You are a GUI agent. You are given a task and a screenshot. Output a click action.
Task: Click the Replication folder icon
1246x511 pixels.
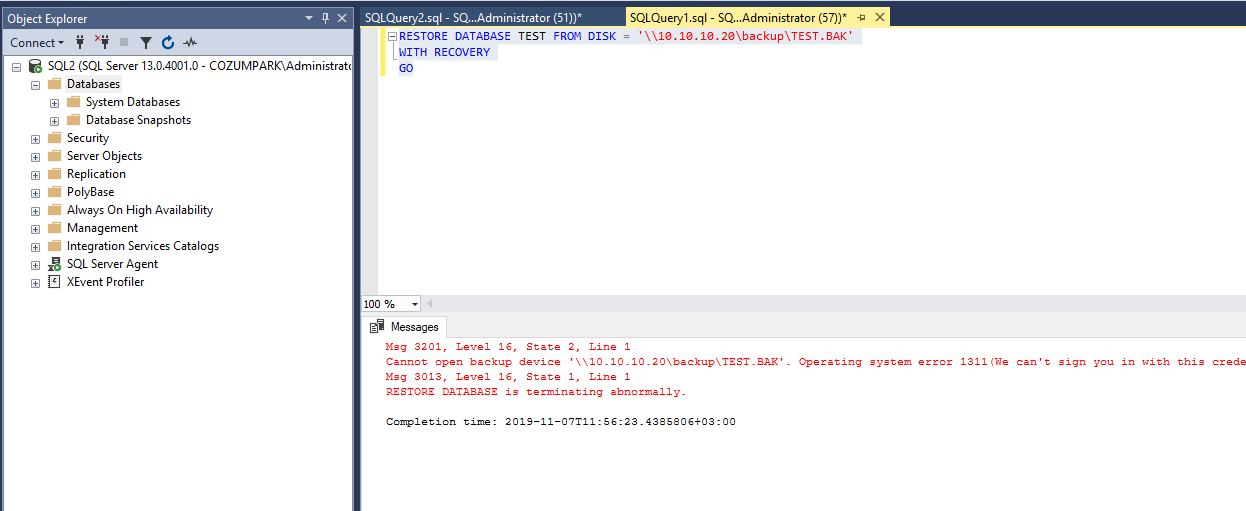click(55, 174)
